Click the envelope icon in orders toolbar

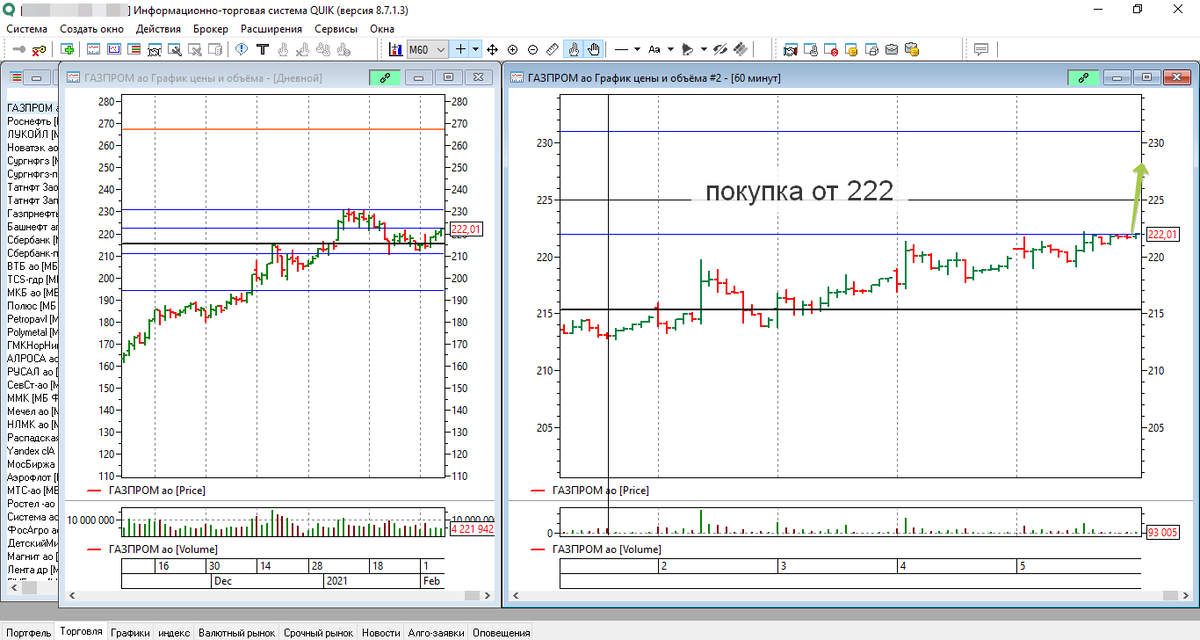891,49
